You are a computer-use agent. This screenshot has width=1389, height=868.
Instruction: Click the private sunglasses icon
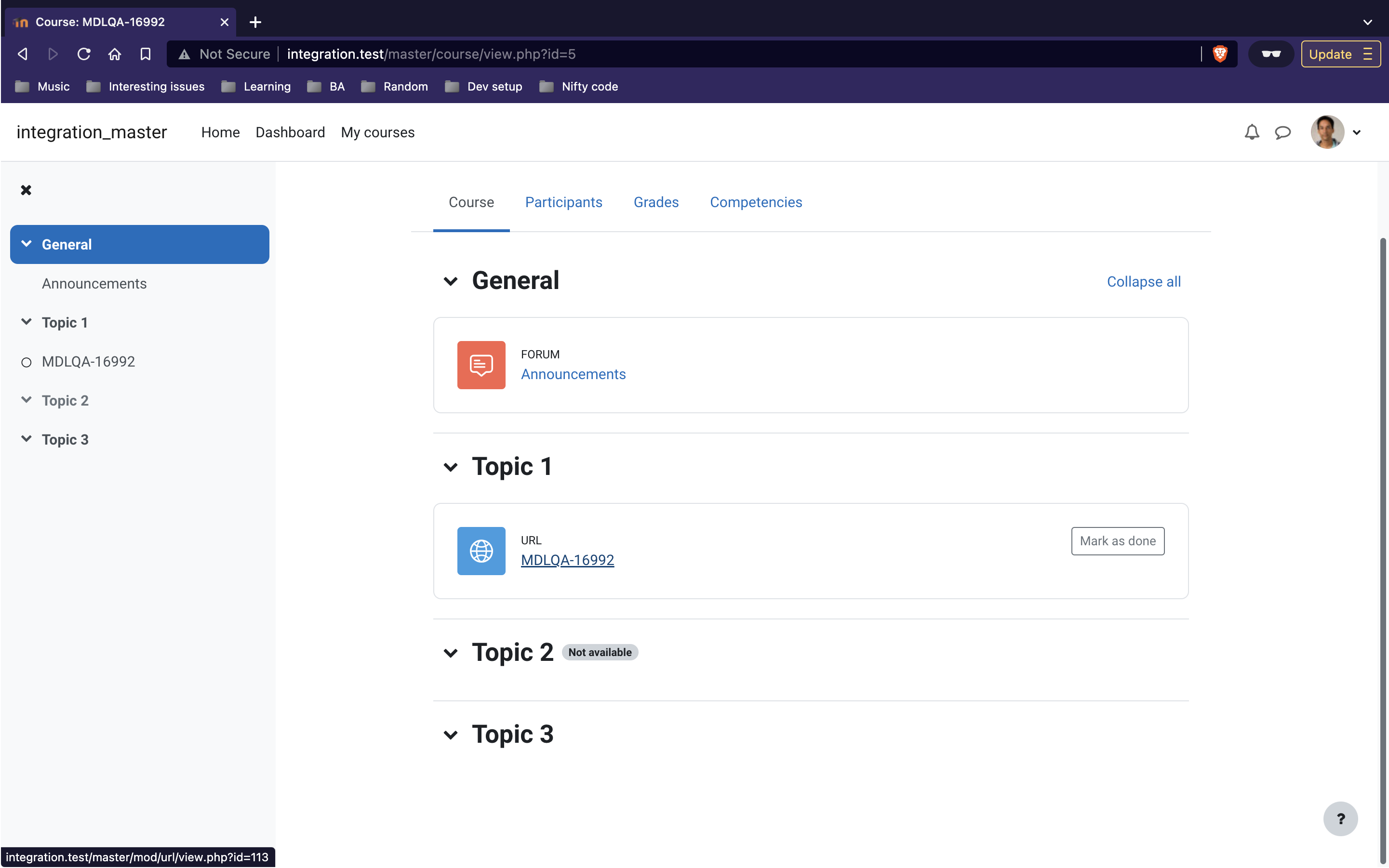tap(1270, 54)
